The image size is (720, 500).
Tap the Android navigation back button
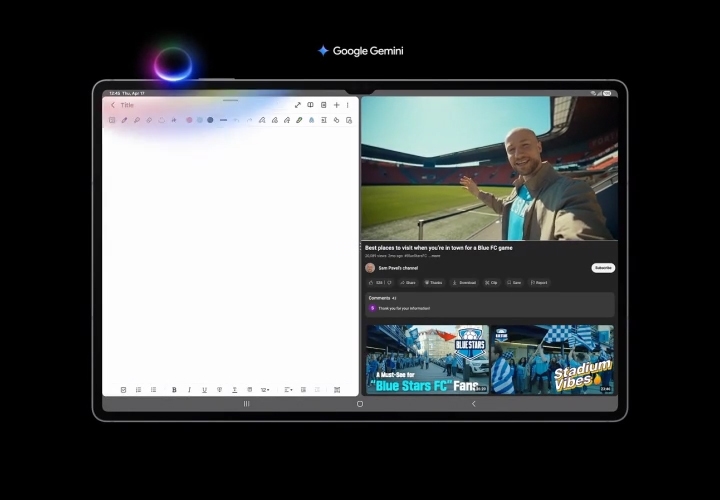(x=474, y=404)
